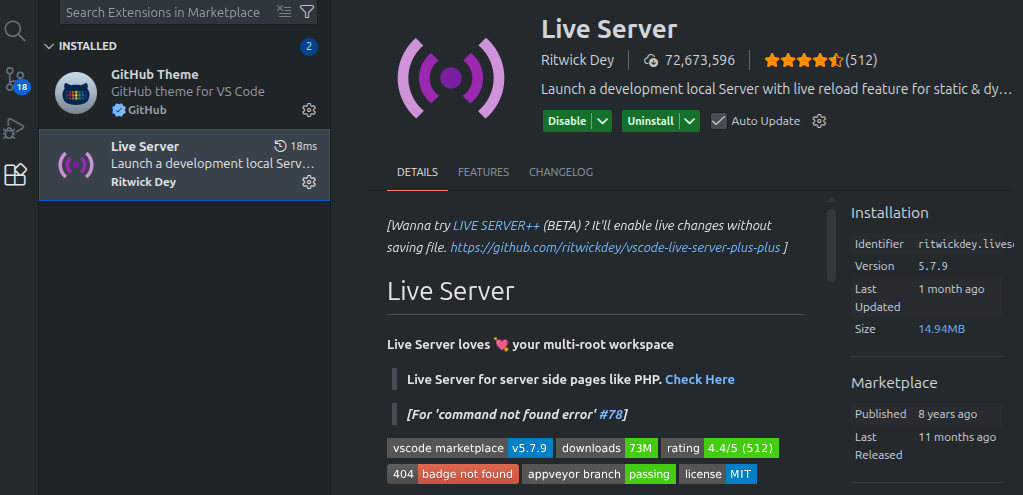Open extension settings gear beside Auto Update
The height and width of the screenshot is (495, 1023).
pyautogui.click(x=819, y=121)
